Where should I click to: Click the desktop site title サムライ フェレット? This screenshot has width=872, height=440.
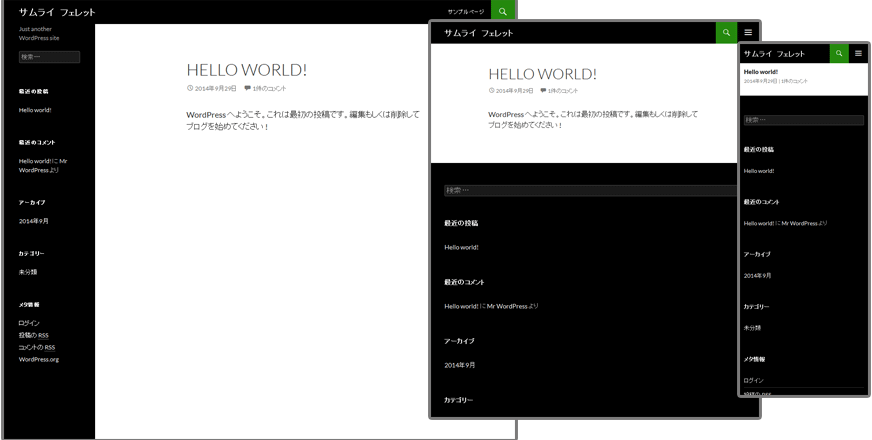[57, 12]
